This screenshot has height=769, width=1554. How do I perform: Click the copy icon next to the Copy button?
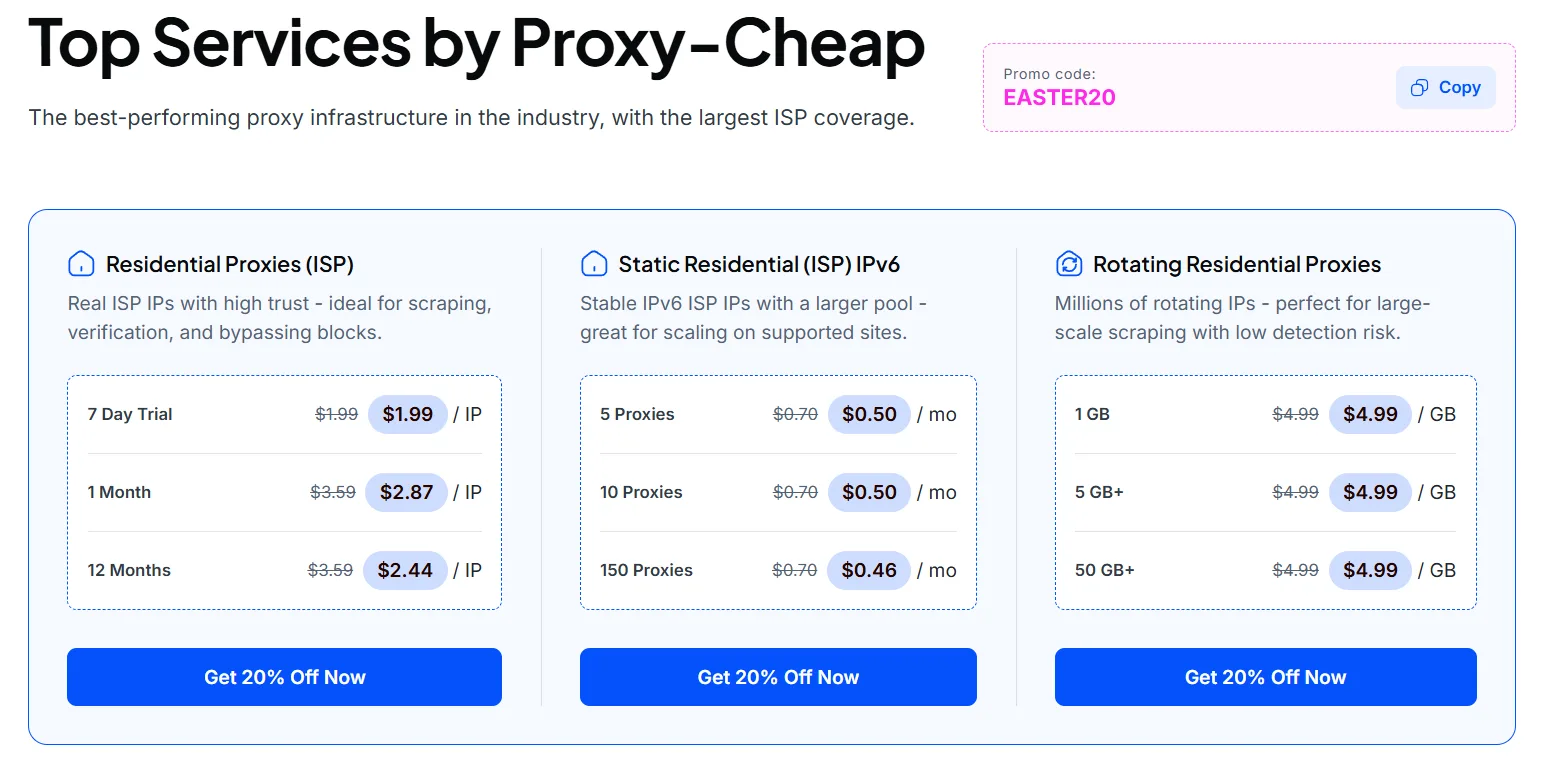[1419, 87]
